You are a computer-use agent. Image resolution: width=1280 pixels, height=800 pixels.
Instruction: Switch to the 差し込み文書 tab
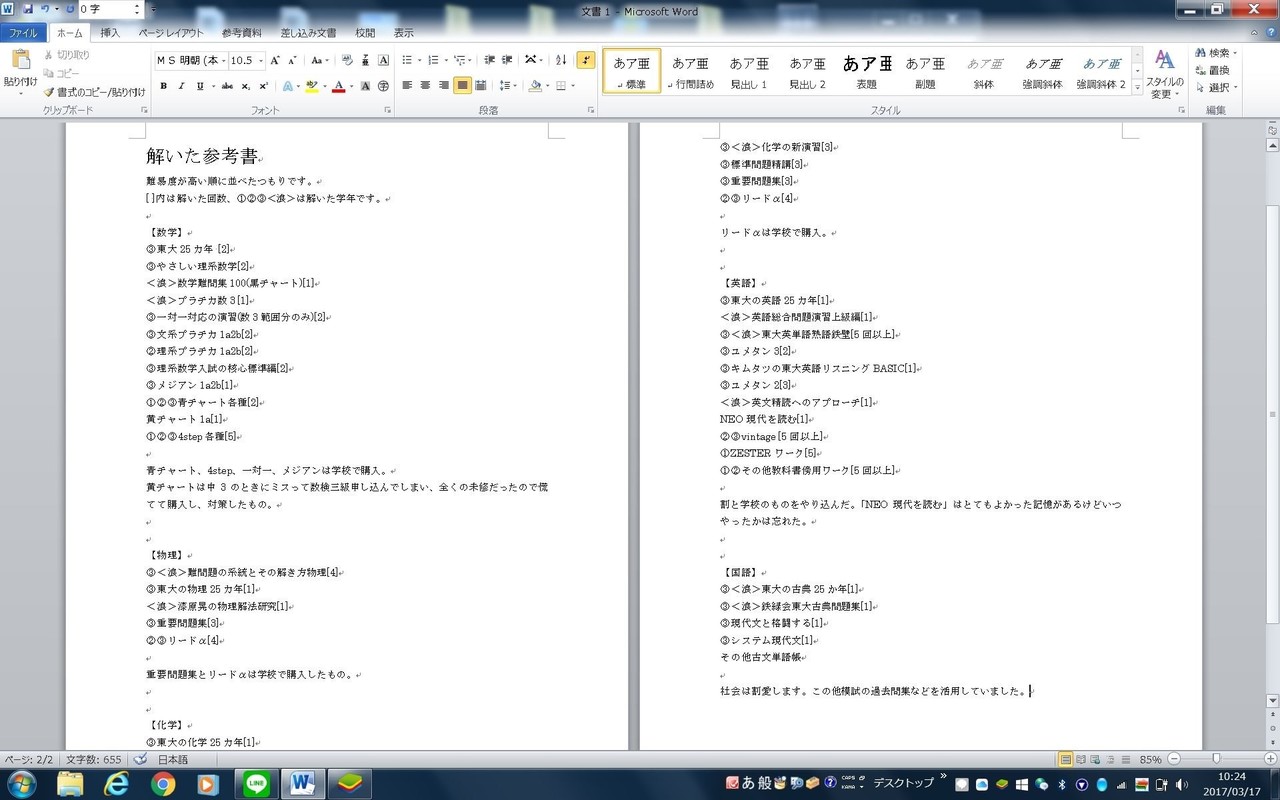[x=308, y=33]
